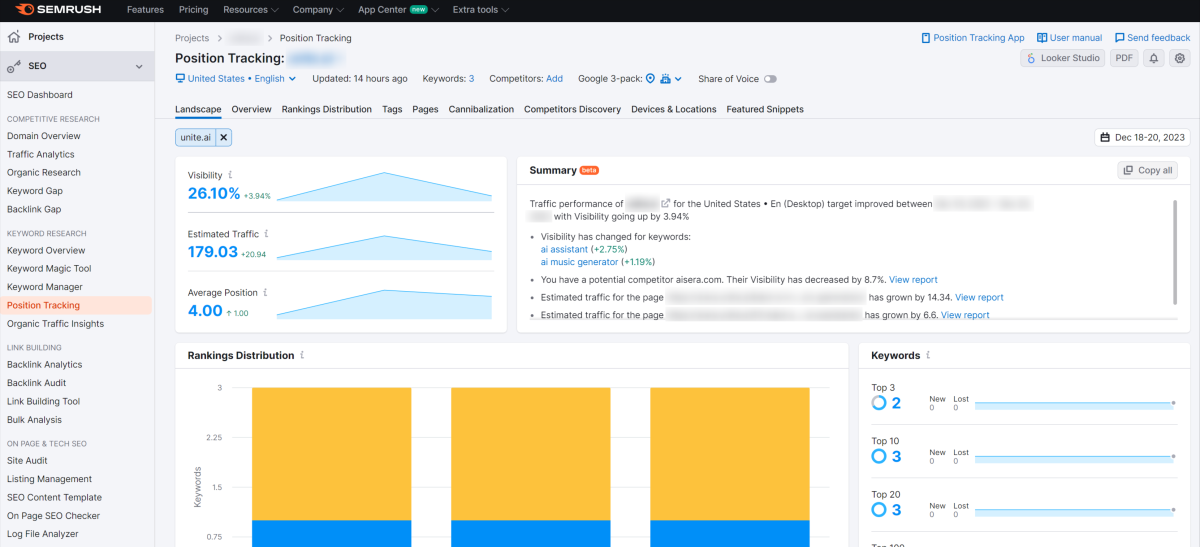1200x547 pixels.
Task: Click the Keywords panel info icon
Action: [x=927, y=355]
